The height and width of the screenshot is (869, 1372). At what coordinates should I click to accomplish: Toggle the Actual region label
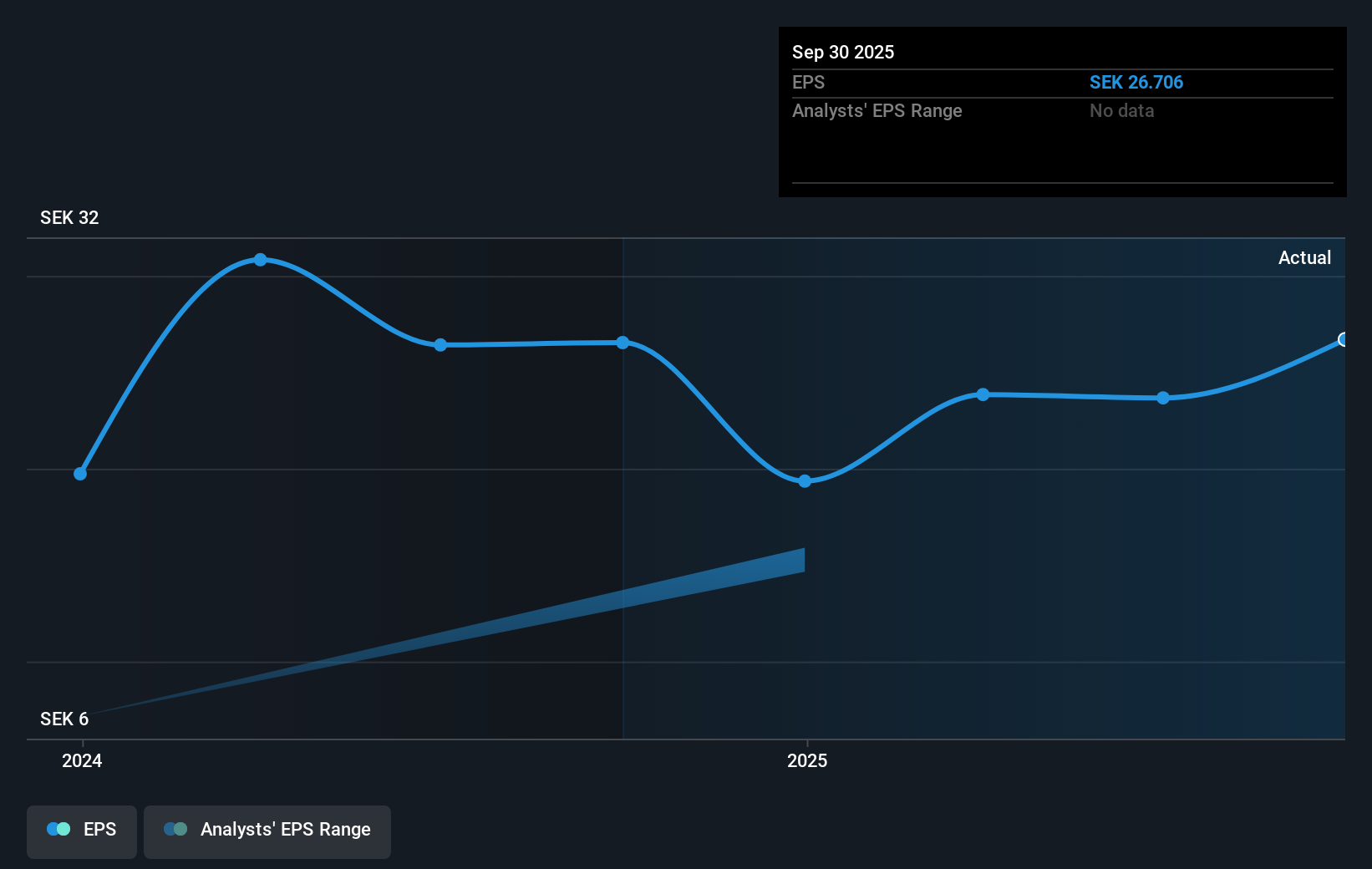pyautogui.click(x=1304, y=257)
